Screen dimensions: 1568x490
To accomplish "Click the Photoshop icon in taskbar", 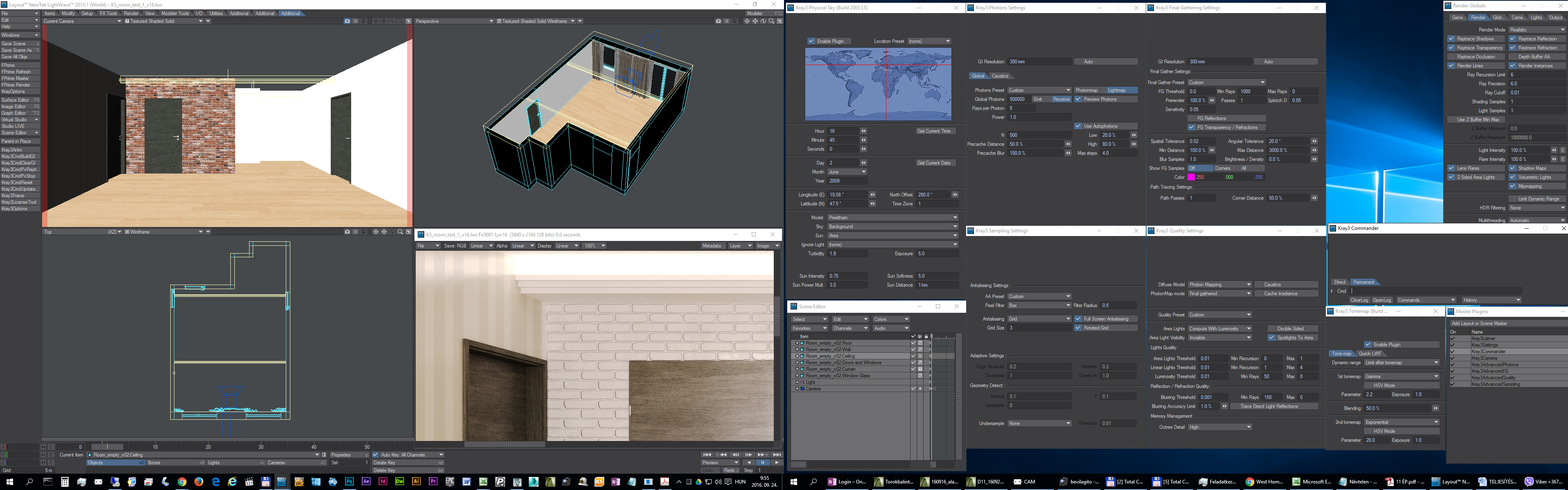I will click(350, 481).
